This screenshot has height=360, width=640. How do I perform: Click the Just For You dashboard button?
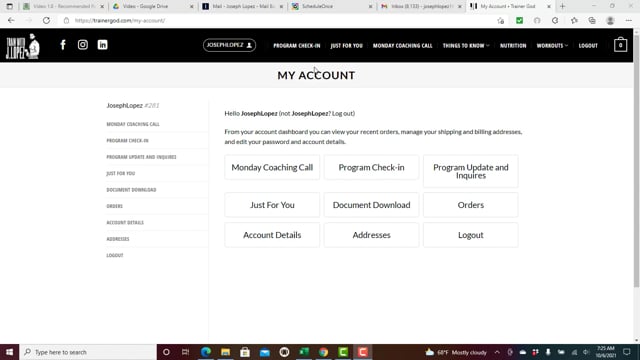pos(272,205)
